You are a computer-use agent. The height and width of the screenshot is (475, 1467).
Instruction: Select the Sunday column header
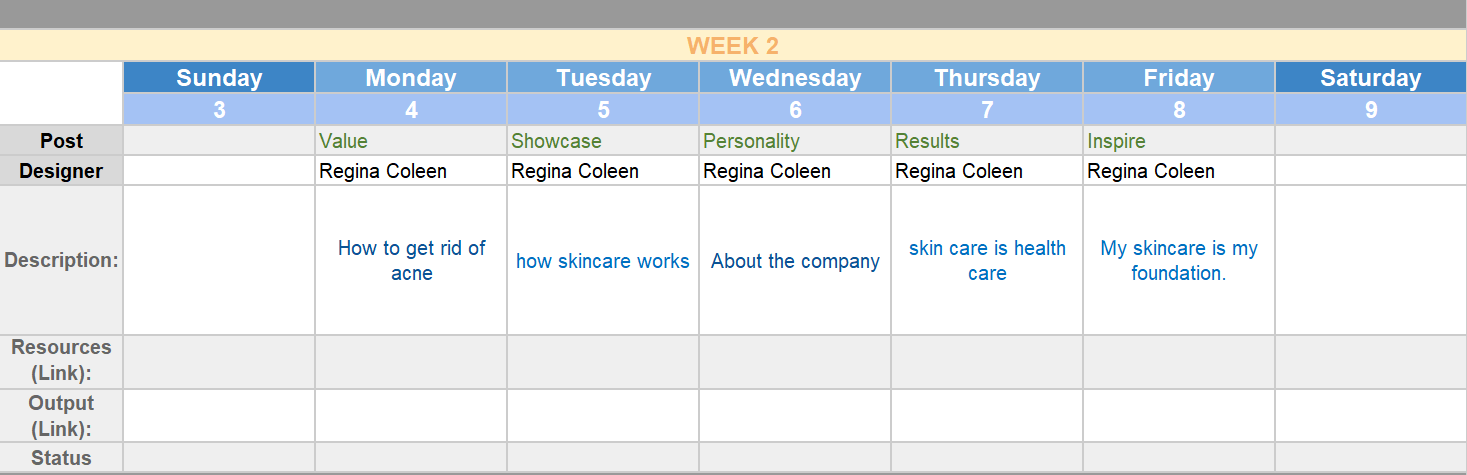[x=219, y=78]
